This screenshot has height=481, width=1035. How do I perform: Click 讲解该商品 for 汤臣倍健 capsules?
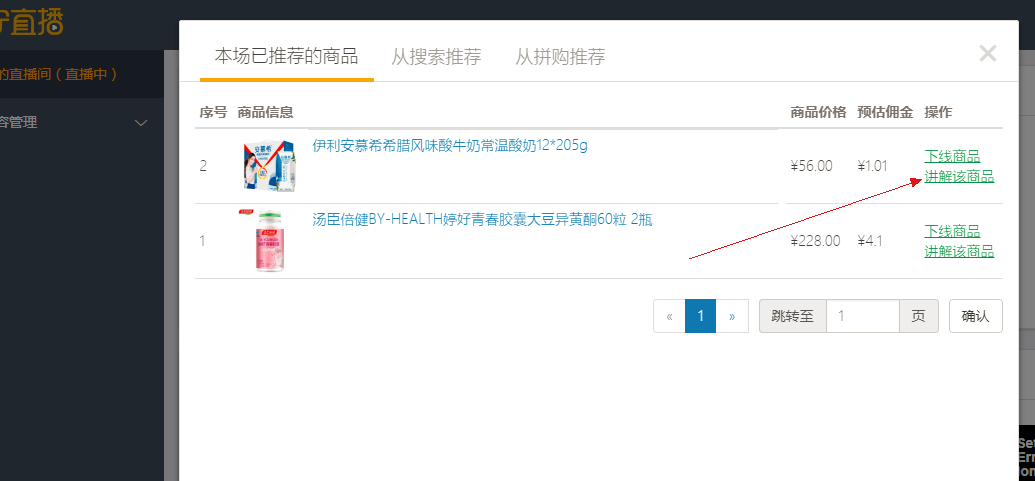coord(959,251)
